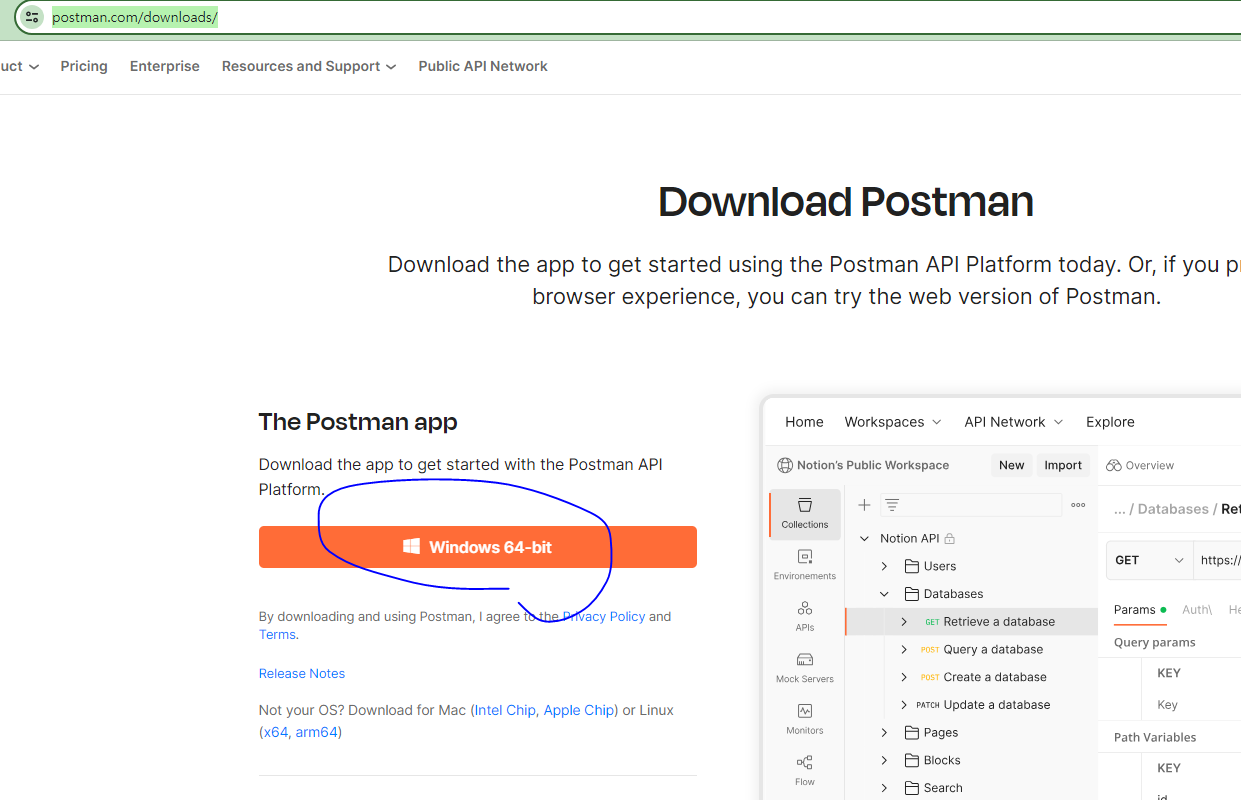Click the Key placeholder under Query params
This screenshot has width=1241, height=800.
tap(1167, 705)
